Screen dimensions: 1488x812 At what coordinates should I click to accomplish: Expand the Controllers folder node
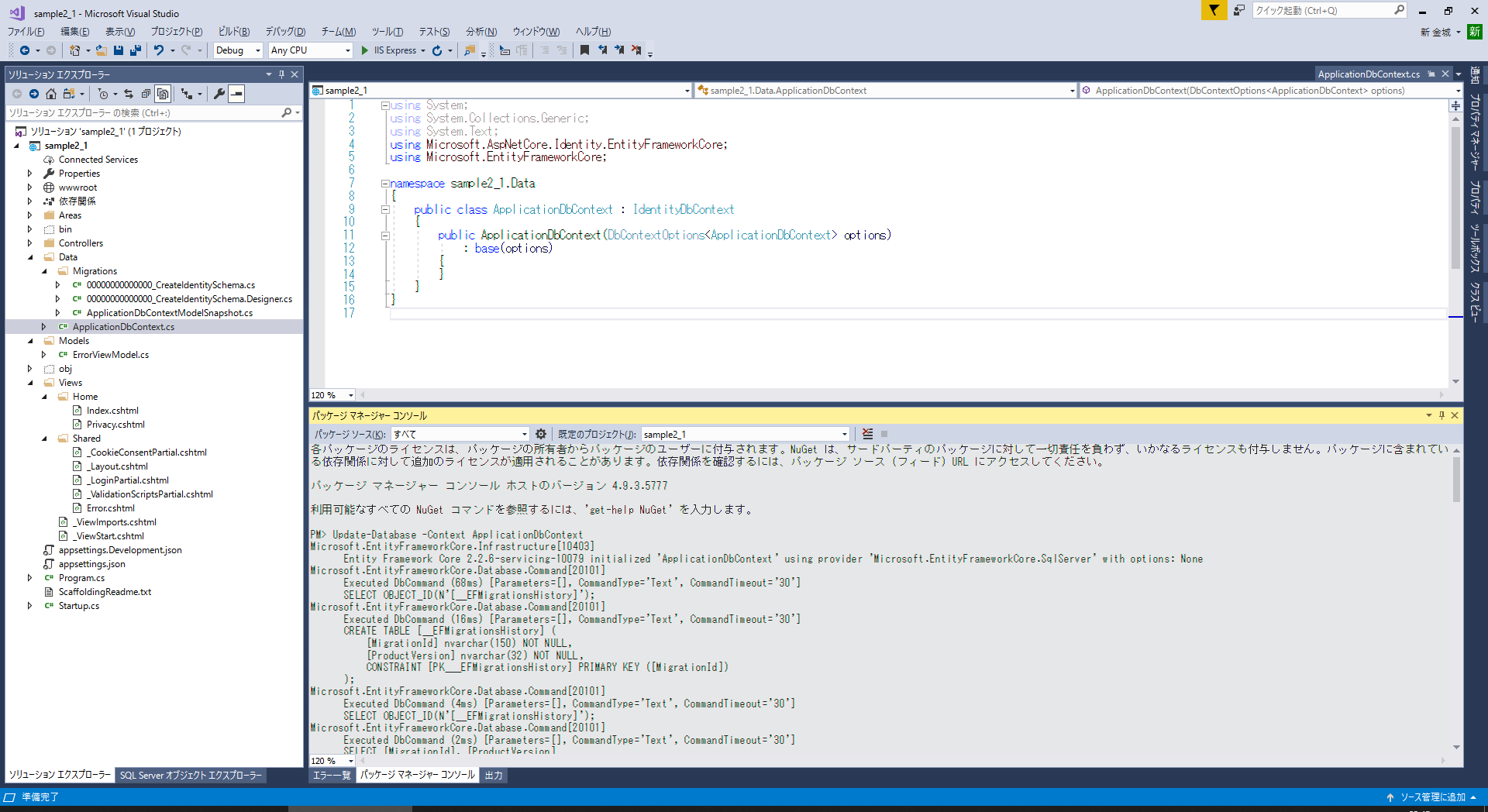(30, 243)
